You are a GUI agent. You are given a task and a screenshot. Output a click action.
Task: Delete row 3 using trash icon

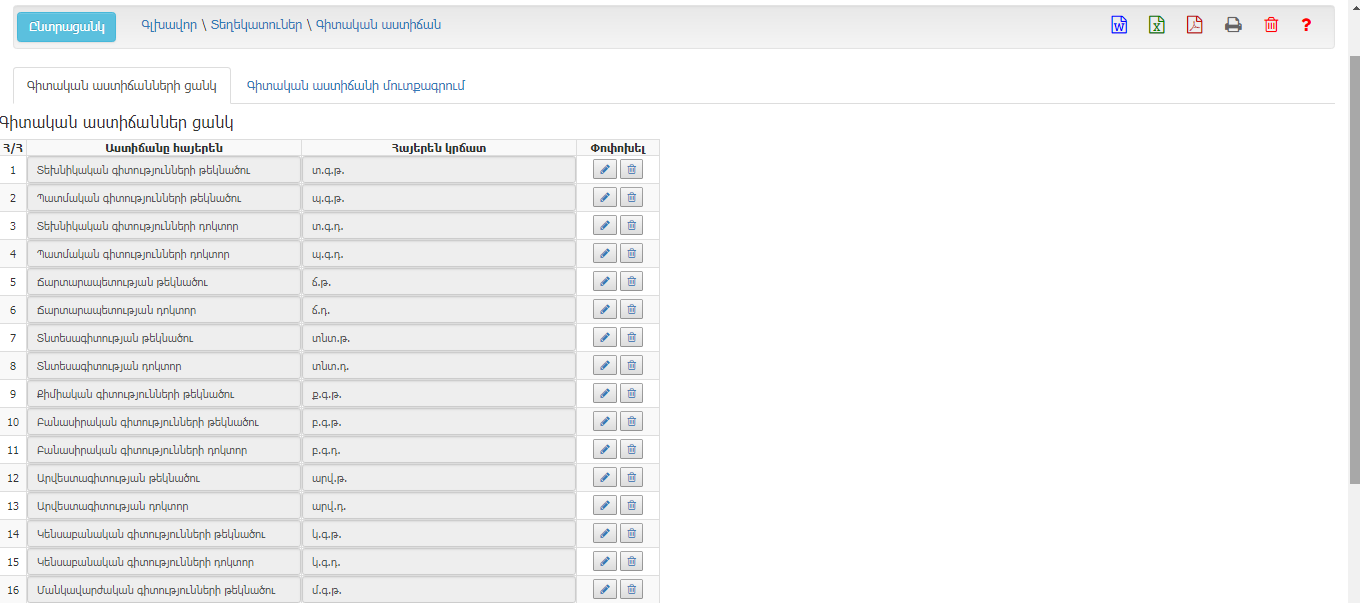[x=632, y=226]
